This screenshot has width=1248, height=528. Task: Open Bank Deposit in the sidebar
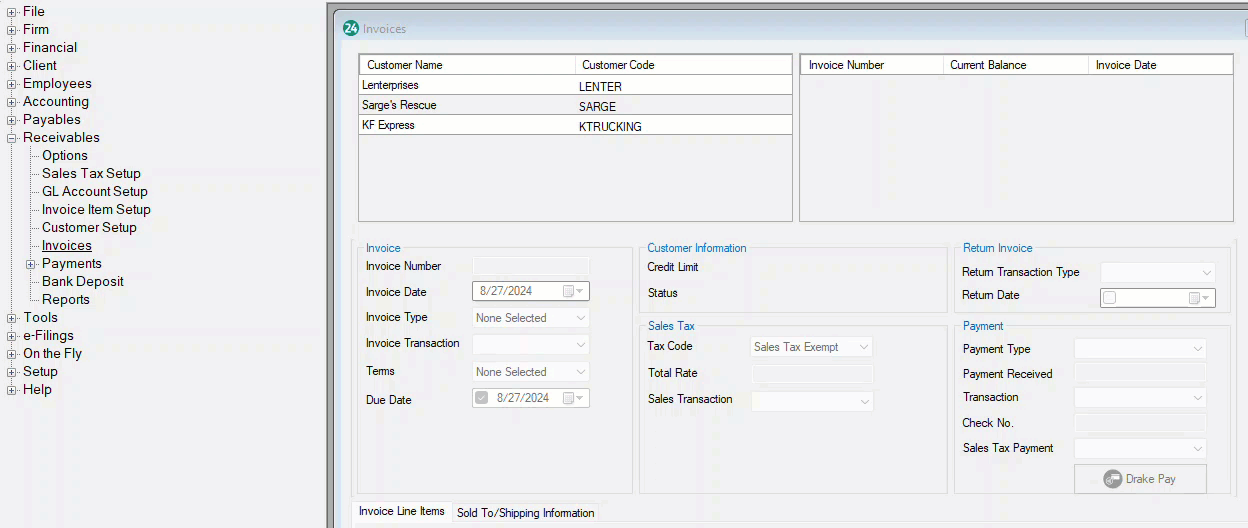[x=82, y=282]
